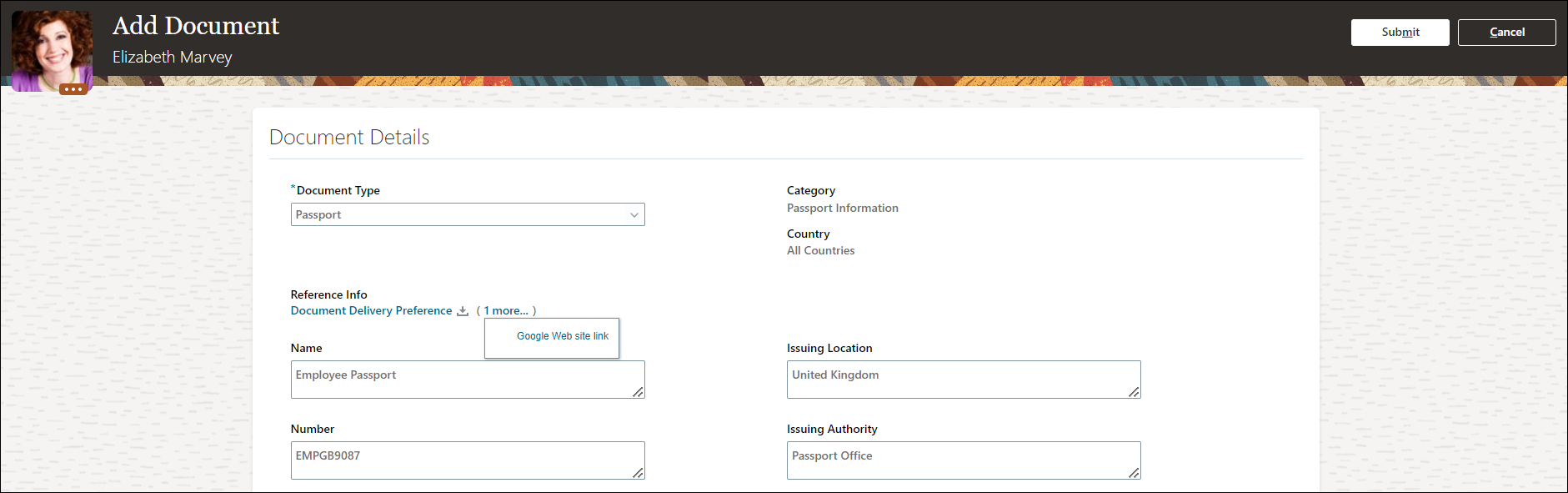The width and height of the screenshot is (1568, 493).
Task: Click the Elizabeth Marvey name in header
Action: pyautogui.click(x=173, y=58)
